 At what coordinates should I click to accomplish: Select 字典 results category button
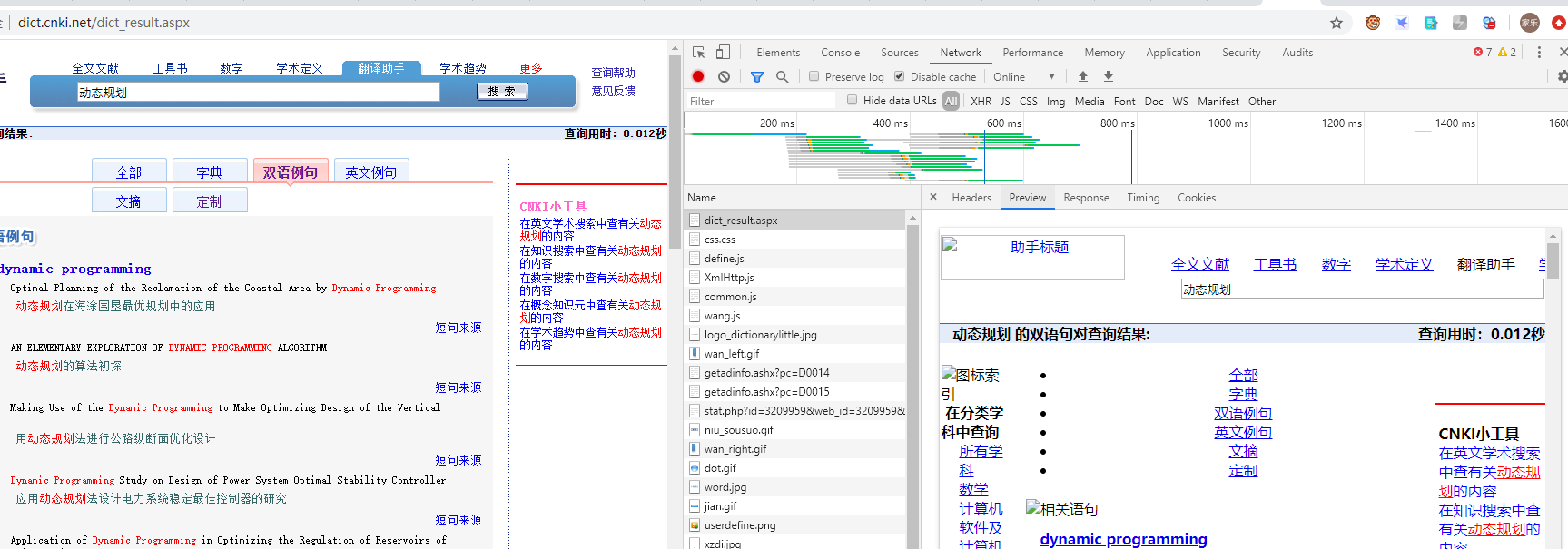click(209, 172)
